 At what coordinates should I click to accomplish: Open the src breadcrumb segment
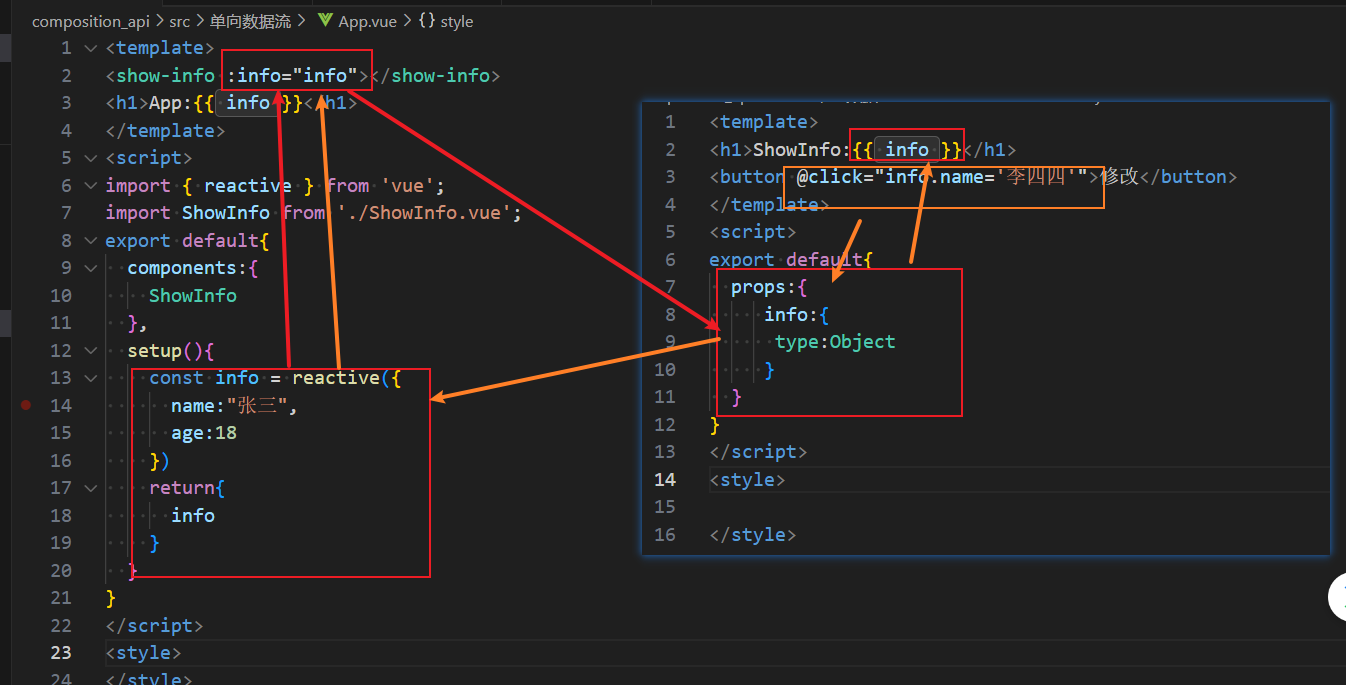tap(179, 21)
